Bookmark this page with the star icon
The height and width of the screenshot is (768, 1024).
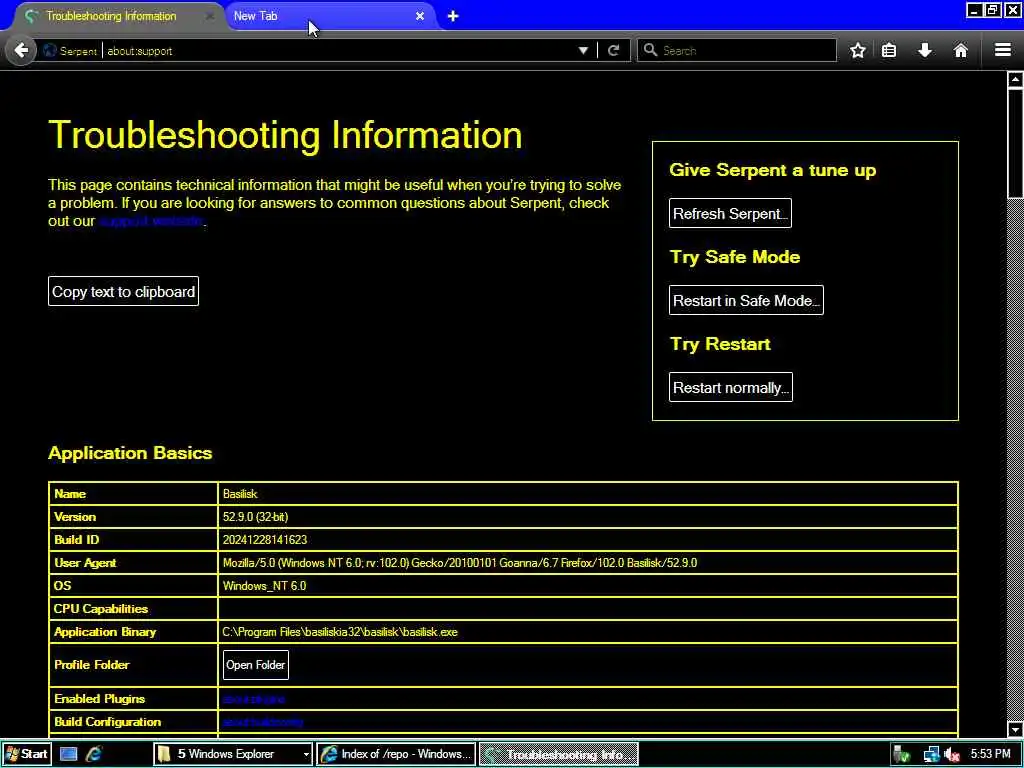857,50
